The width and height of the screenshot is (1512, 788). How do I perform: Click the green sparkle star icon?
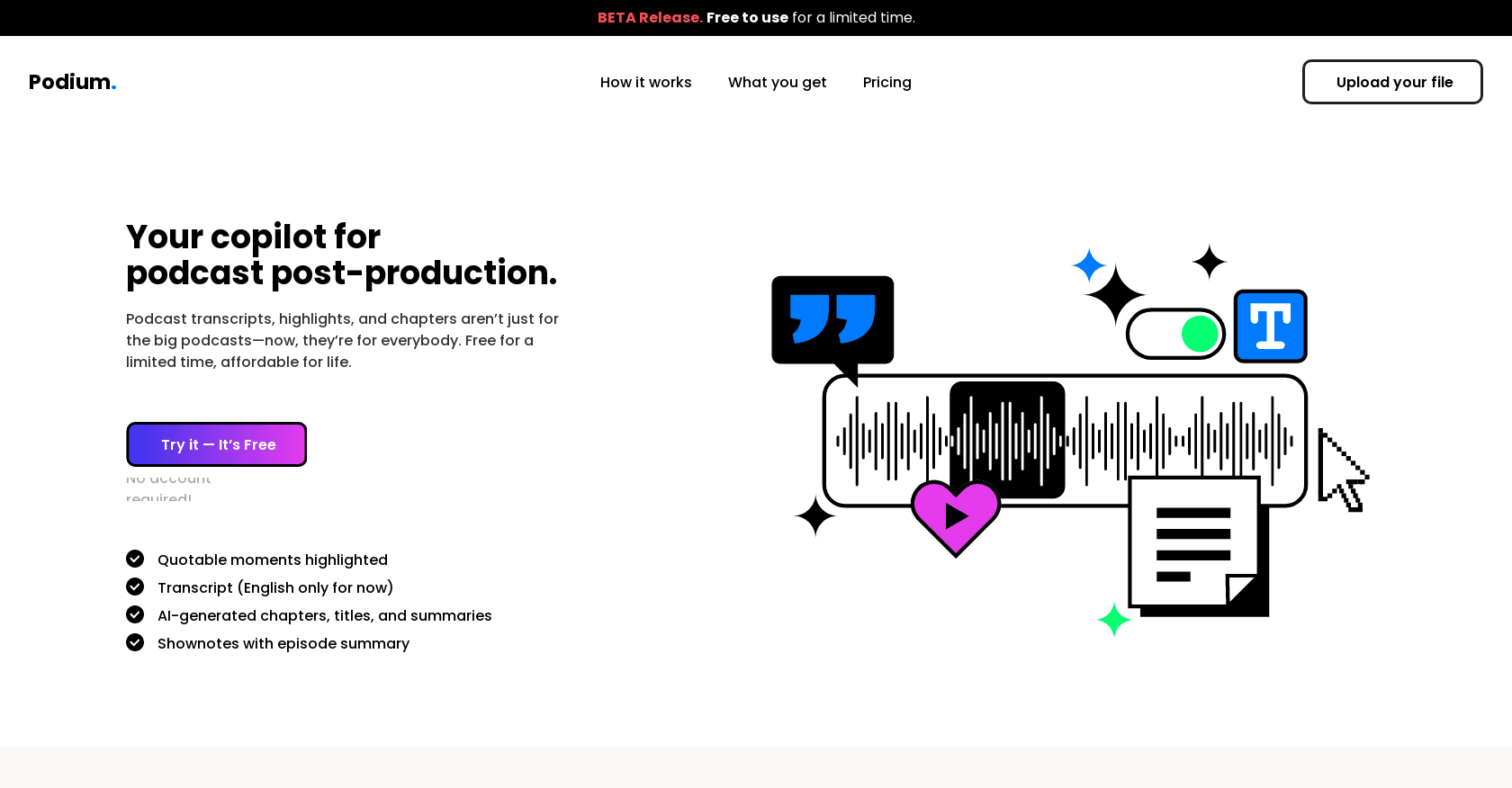[x=1114, y=620]
